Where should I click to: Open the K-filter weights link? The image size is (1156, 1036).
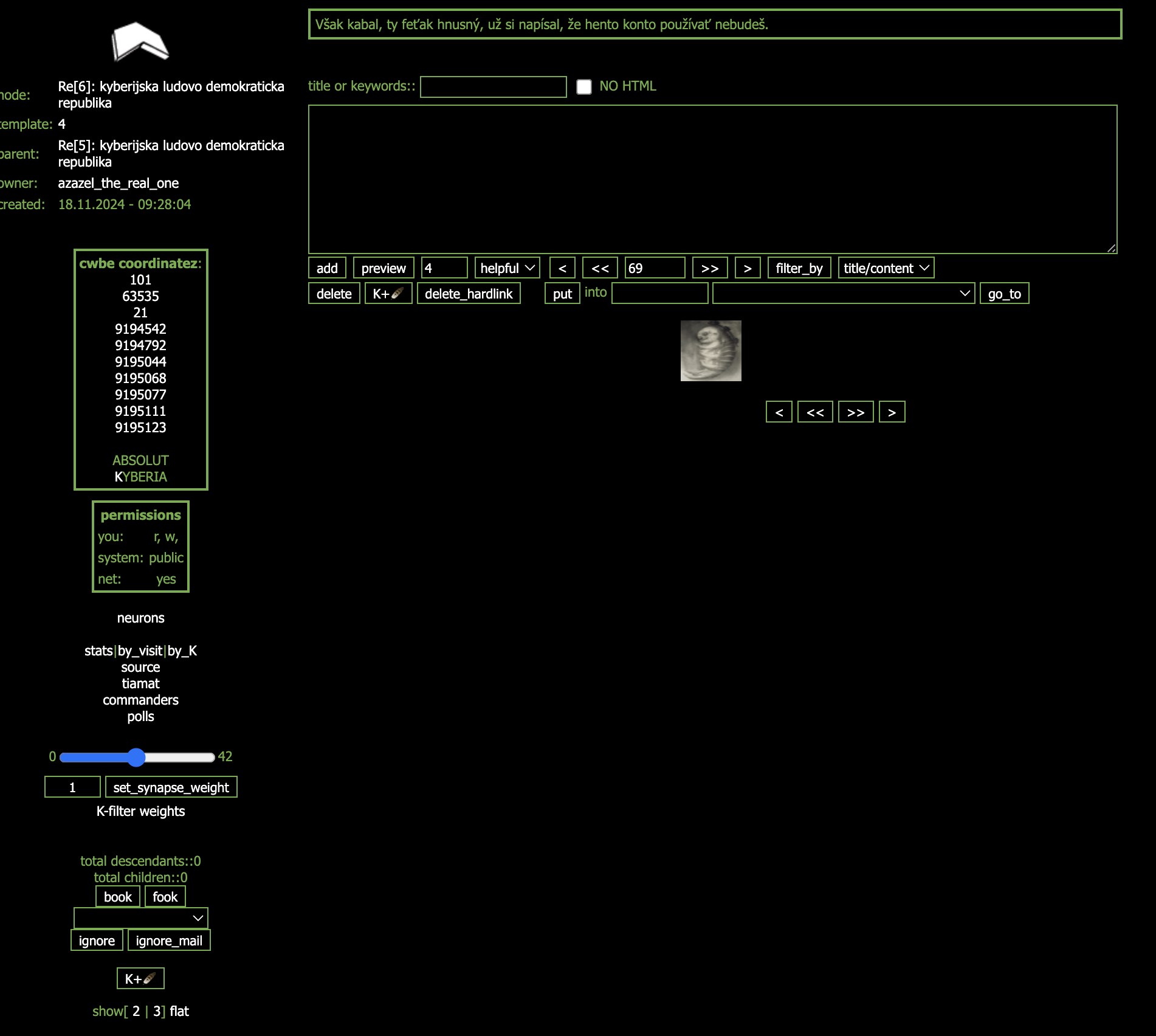(140, 811)
